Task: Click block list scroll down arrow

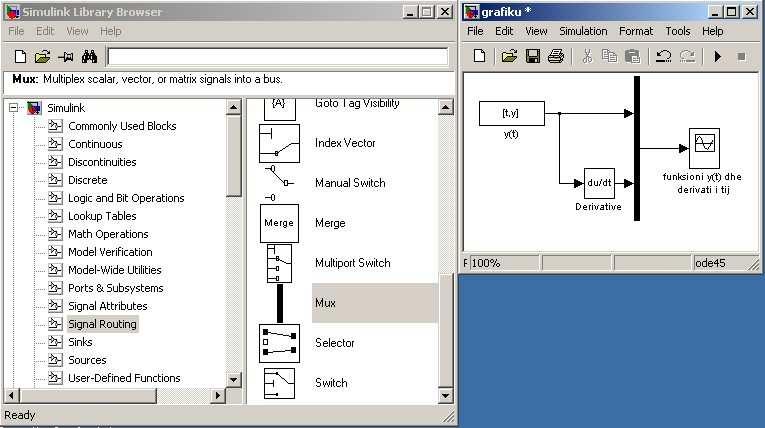Action: [445, 395]
